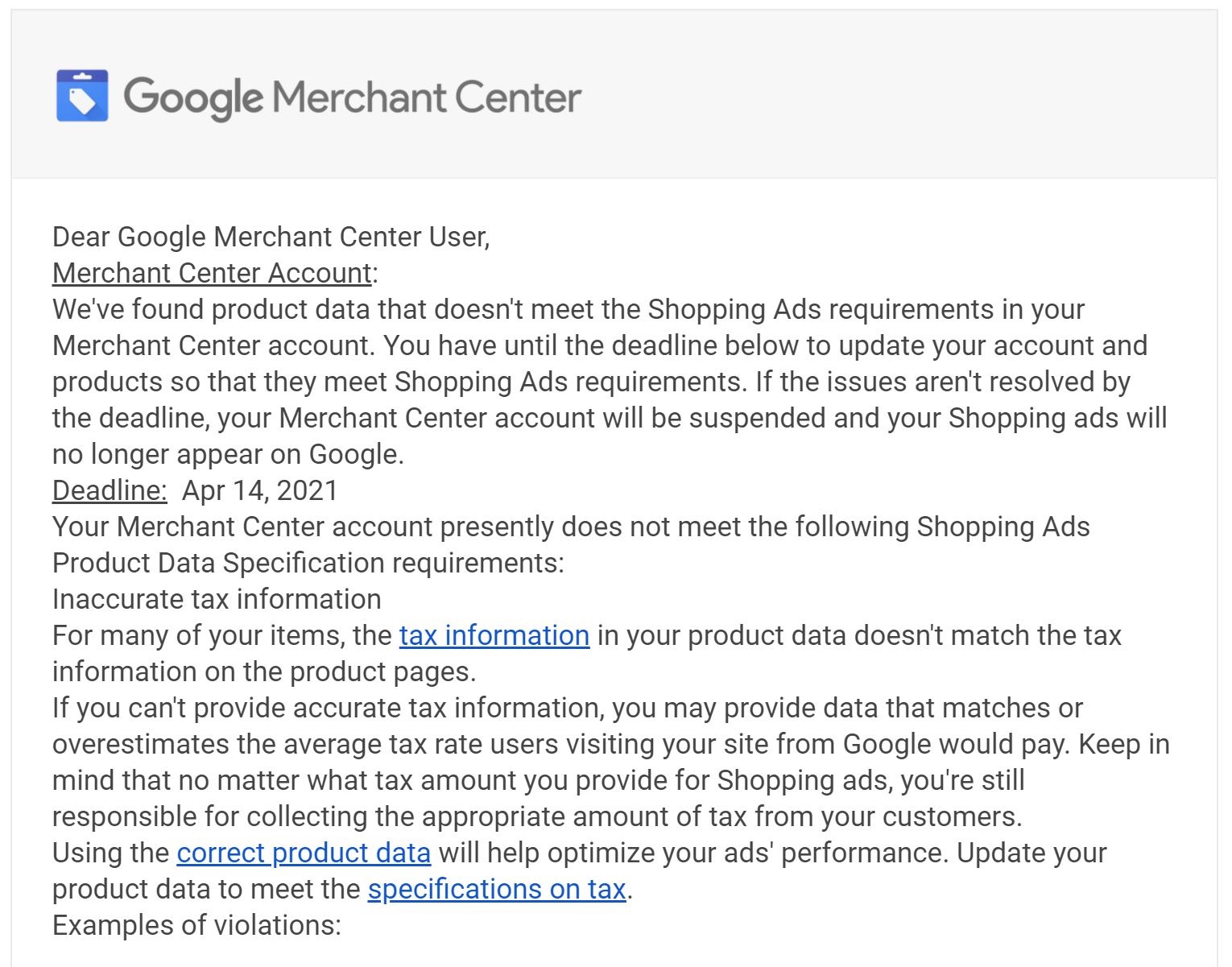Click the 'Product Data Specification requirements:' line
The height and width of the screenshot is (967, 1232).
click(x=308, y=563)
